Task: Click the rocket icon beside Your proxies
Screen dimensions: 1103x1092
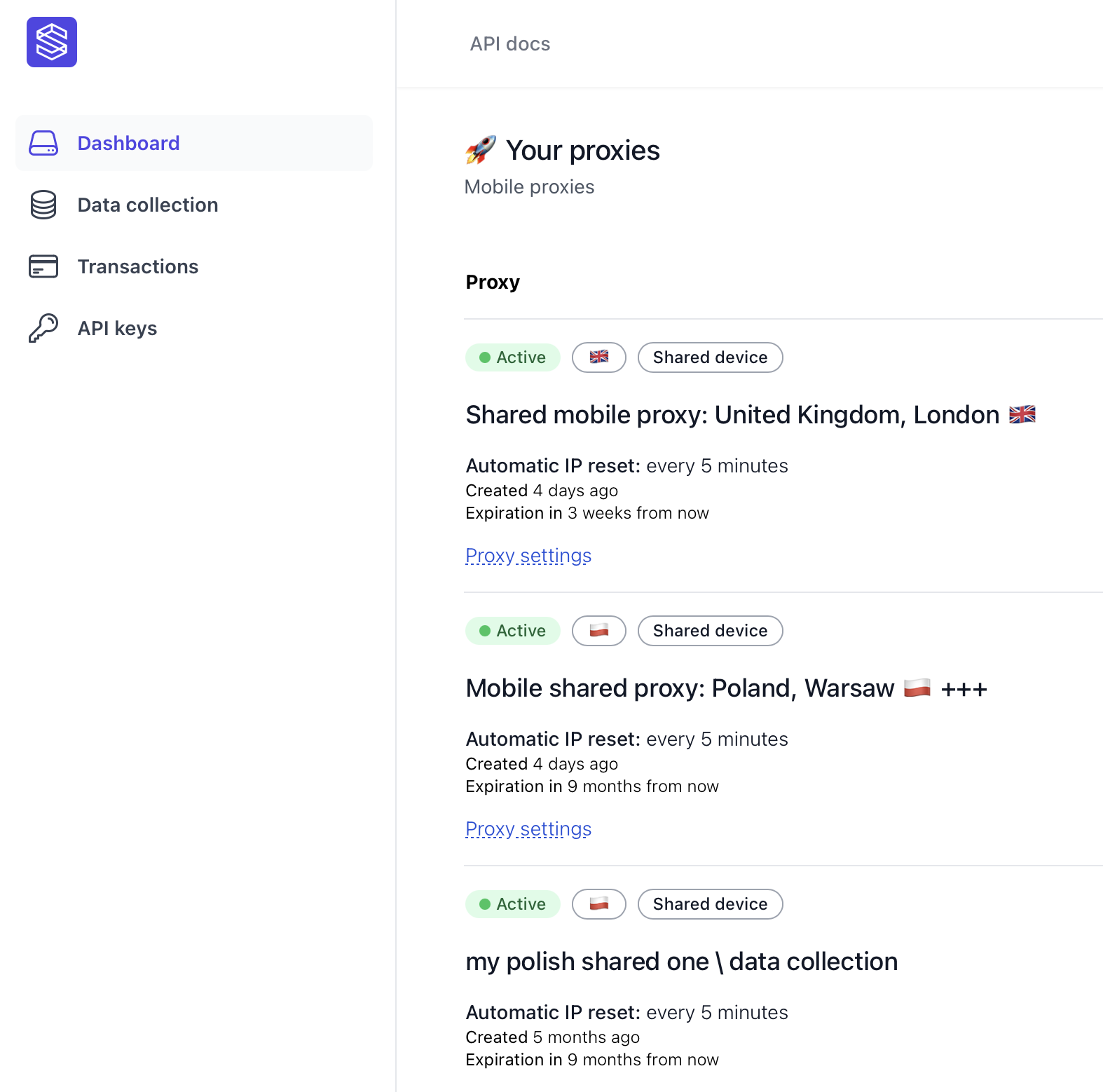Action: click(x=481, y=150)
